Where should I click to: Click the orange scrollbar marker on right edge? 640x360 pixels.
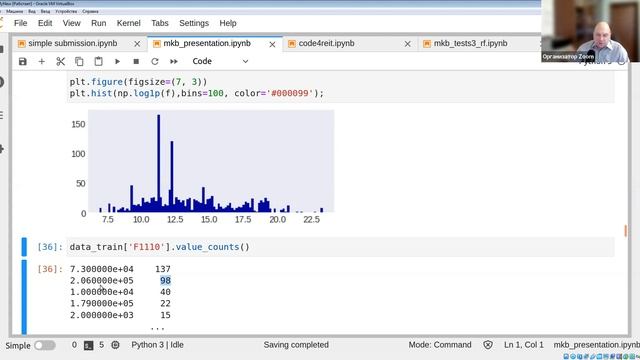[625, 231]
